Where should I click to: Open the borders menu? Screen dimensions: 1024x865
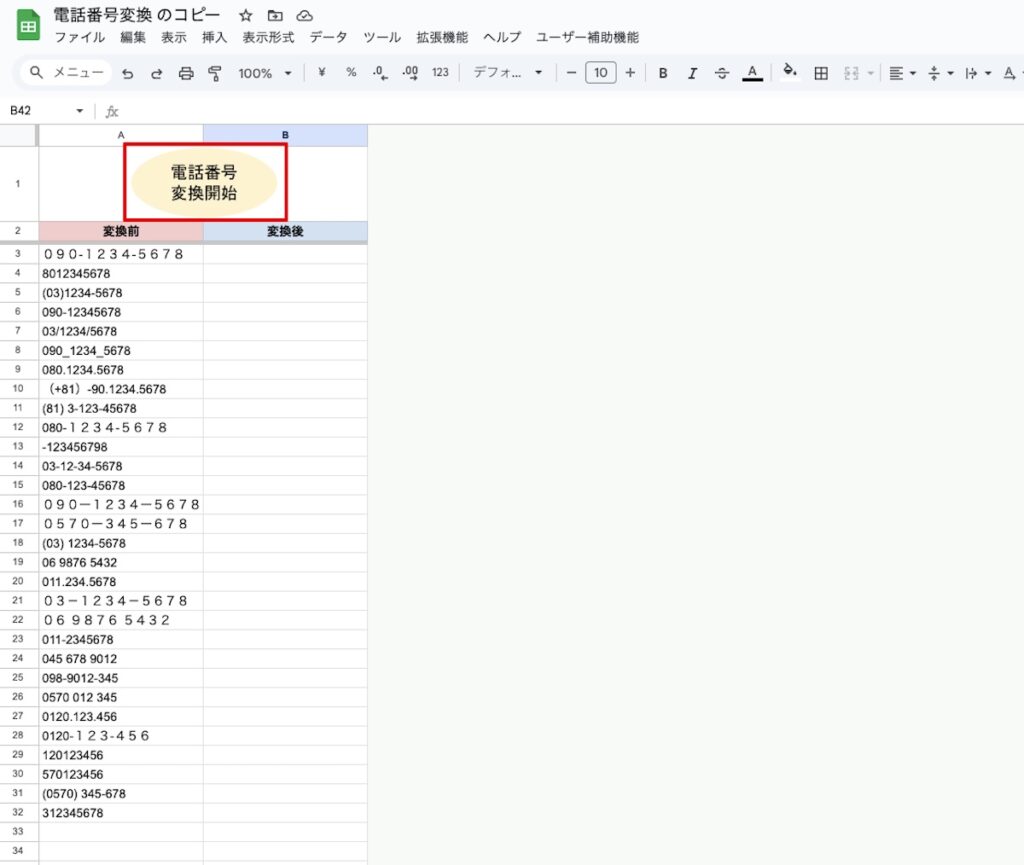tap(821, 73)
